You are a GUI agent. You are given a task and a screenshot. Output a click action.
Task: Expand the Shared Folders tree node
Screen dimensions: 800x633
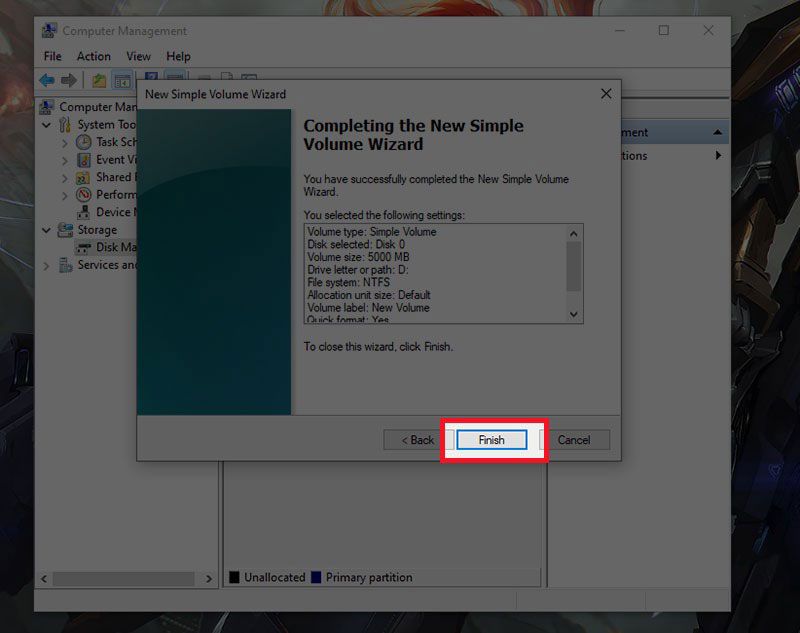(x=64, y=178)
